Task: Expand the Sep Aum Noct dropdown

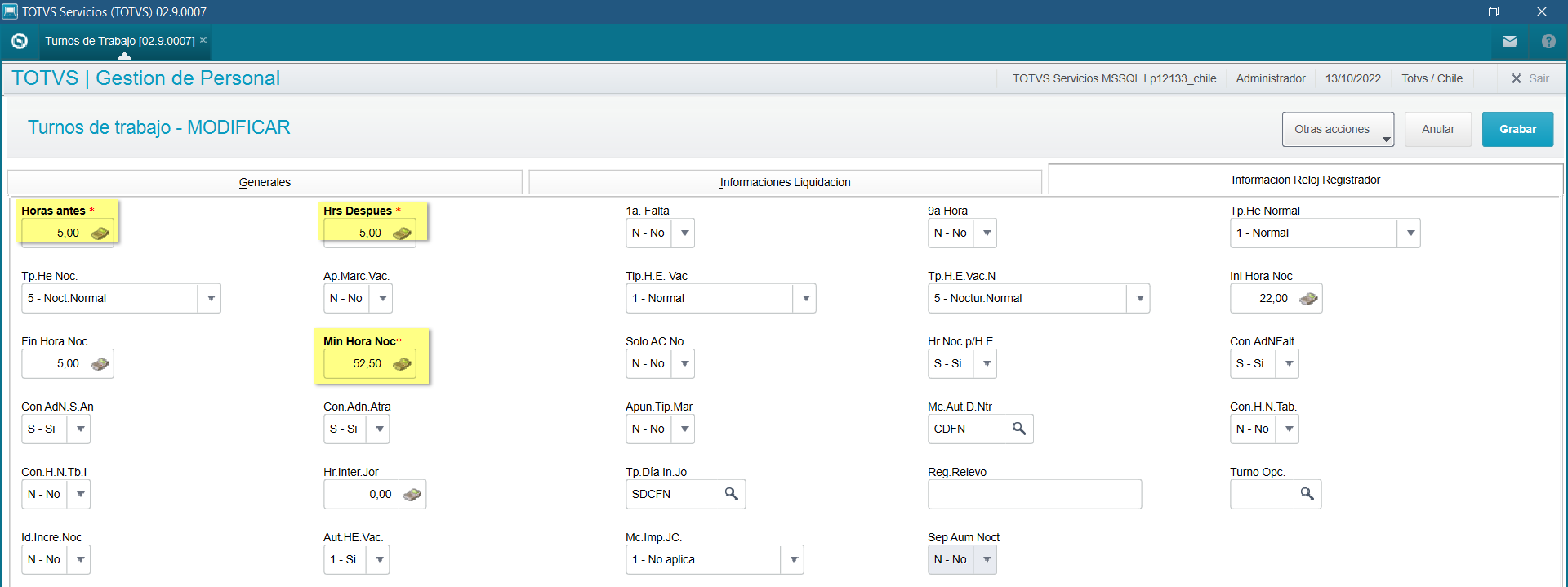Action: click(987, 560)
